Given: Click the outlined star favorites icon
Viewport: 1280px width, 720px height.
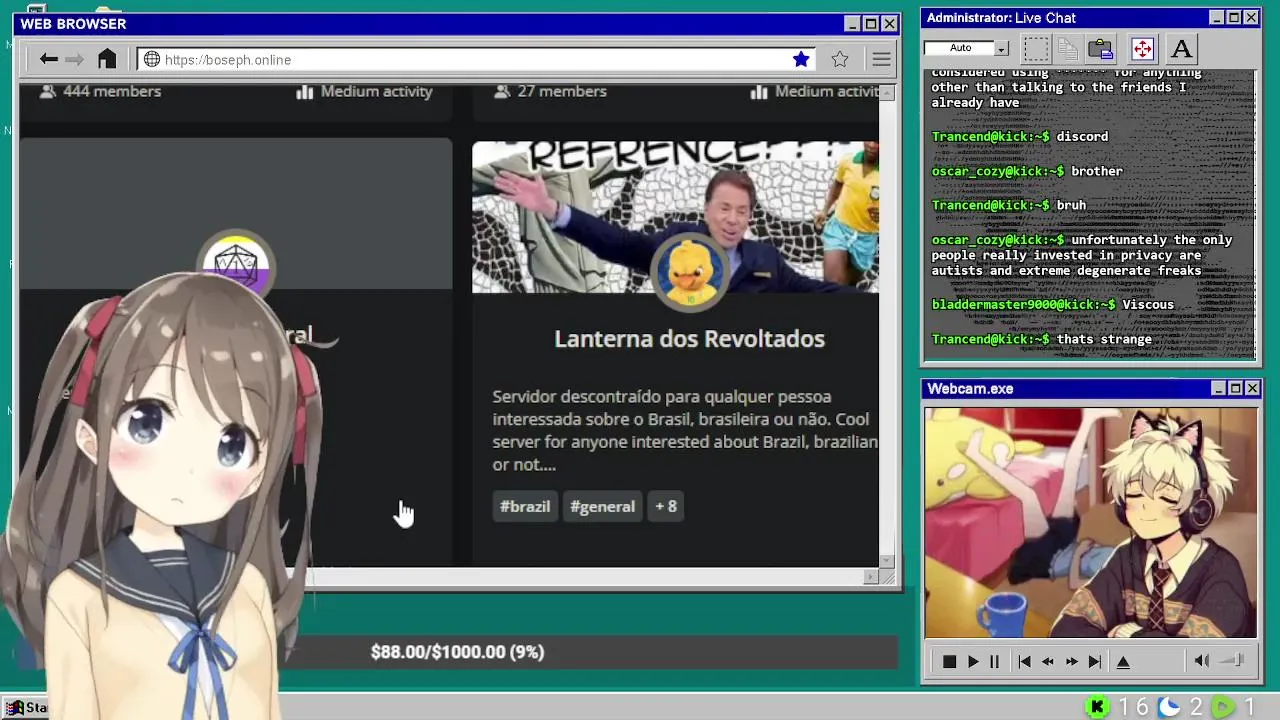Looking at the screenshot, I should pyautogui.click(x=840, y=59).
